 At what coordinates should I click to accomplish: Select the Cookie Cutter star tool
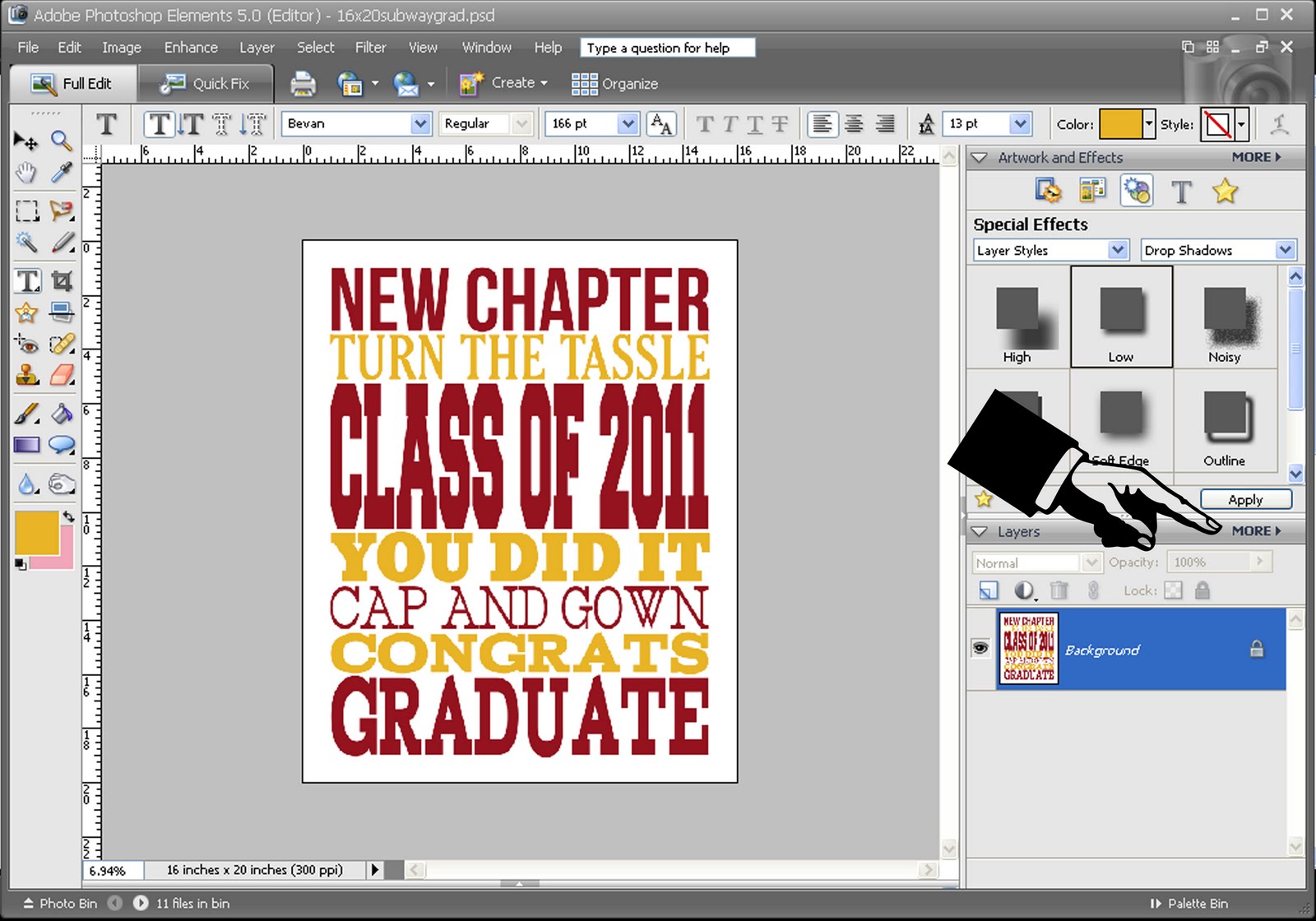[26, 312]
